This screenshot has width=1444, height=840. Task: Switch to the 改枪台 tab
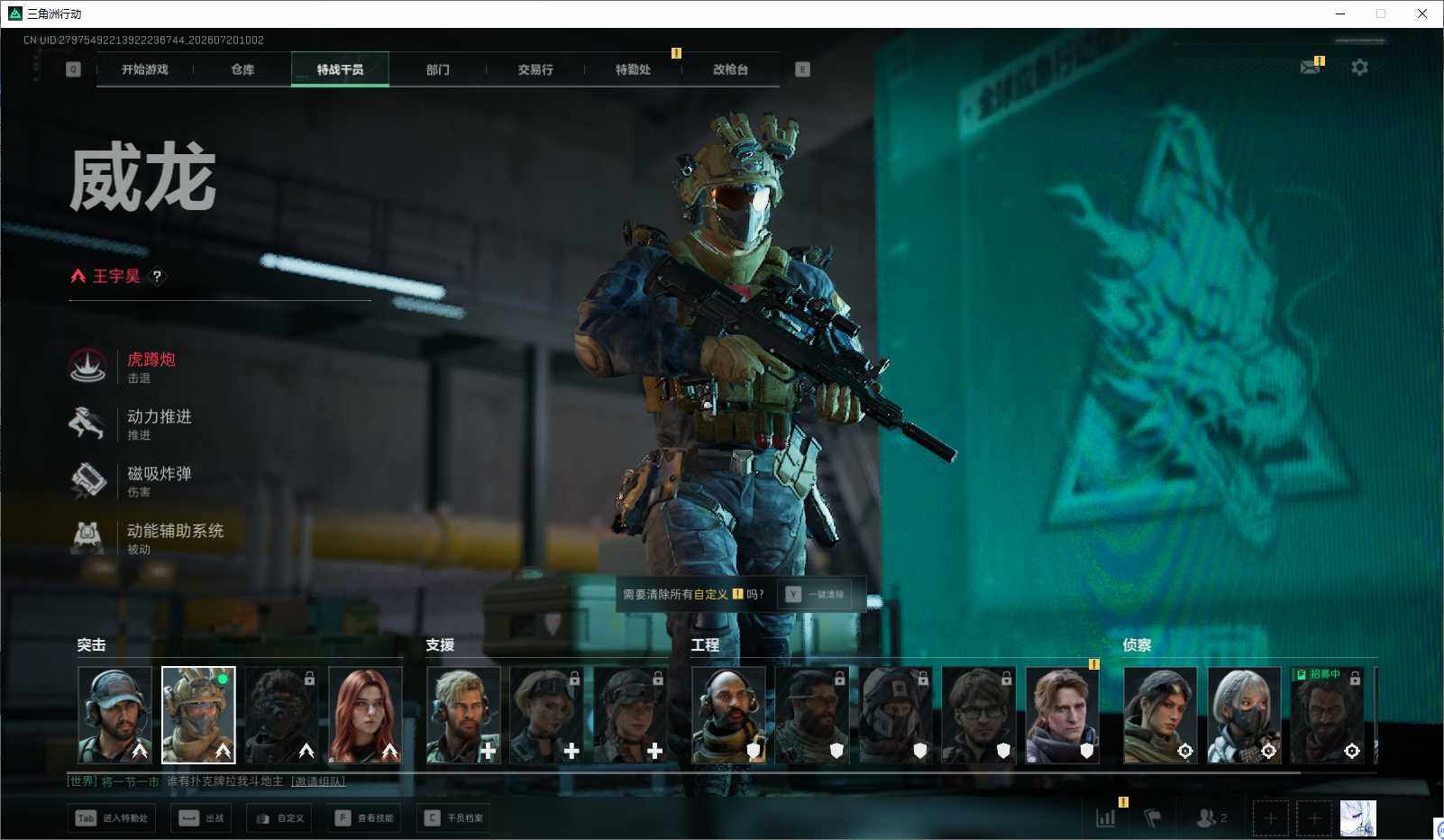(730, 69)
